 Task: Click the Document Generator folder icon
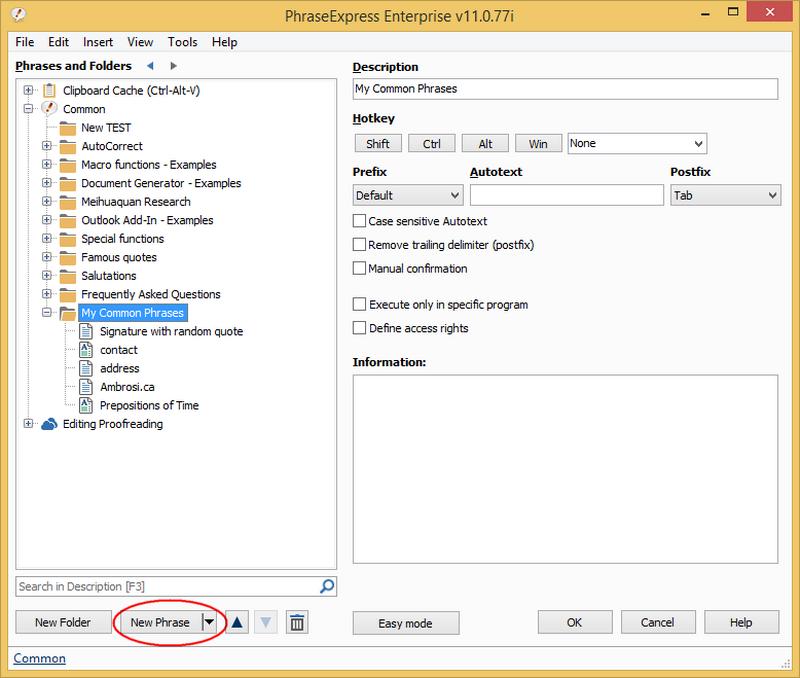pos(68,183)
